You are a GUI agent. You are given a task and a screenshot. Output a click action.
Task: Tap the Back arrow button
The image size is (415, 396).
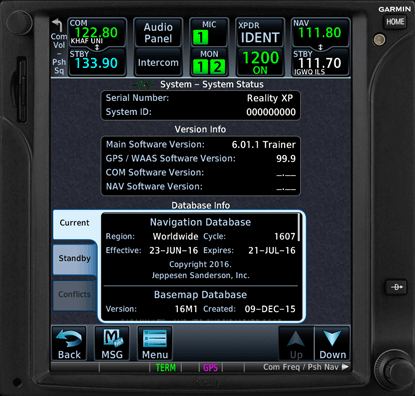coord(69,343)
